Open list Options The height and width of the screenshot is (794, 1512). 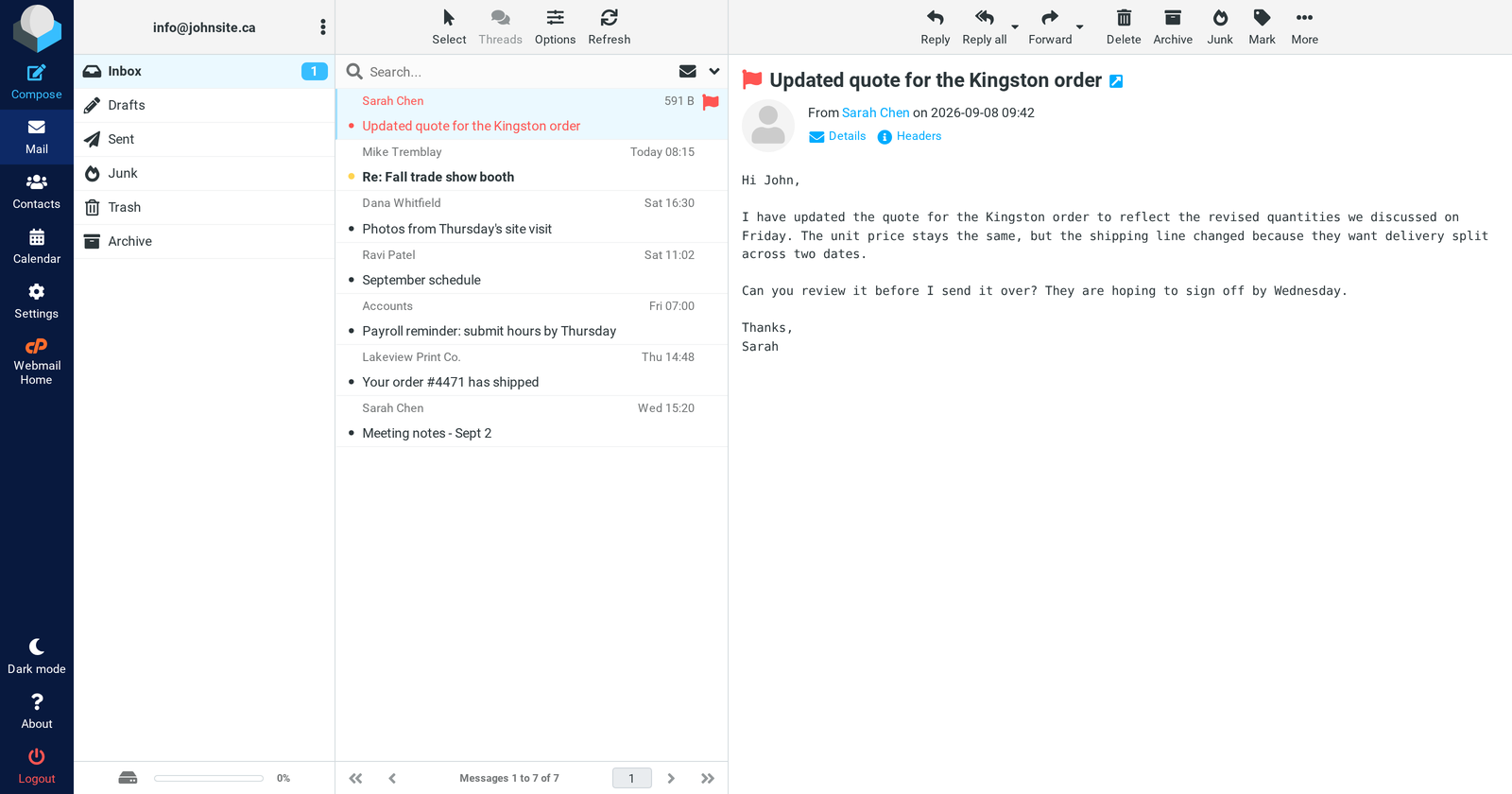click(x=556, y=27)
